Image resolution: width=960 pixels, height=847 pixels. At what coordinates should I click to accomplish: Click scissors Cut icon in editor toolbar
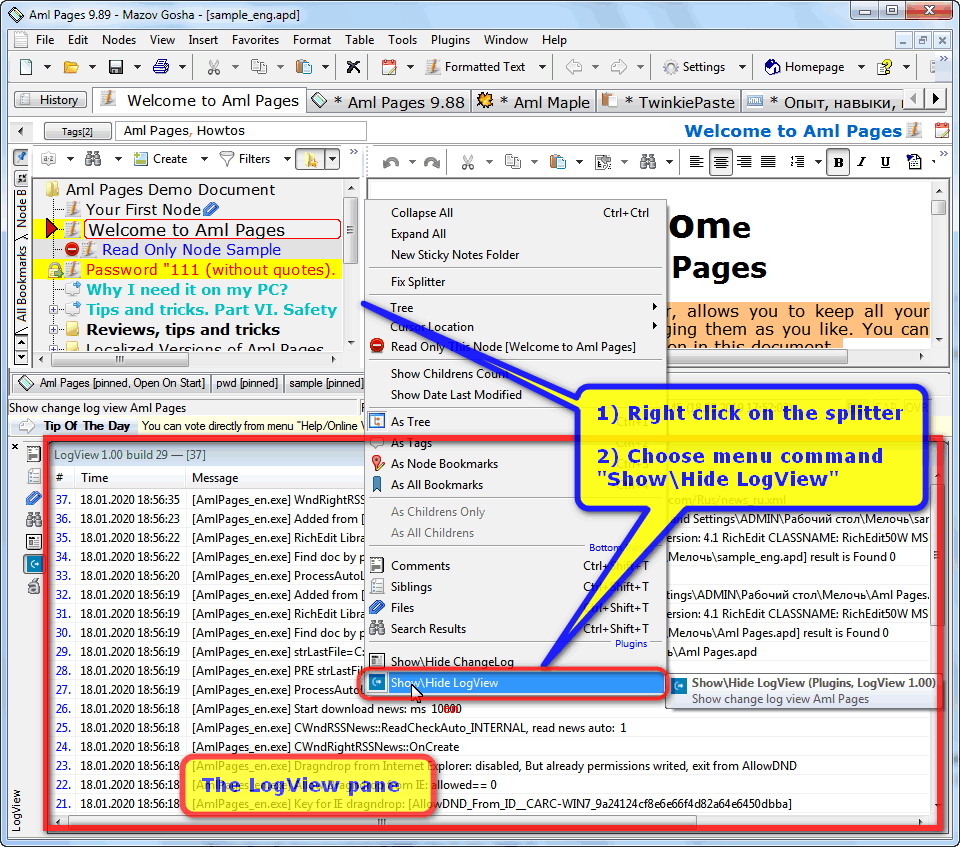click(468, 162)
